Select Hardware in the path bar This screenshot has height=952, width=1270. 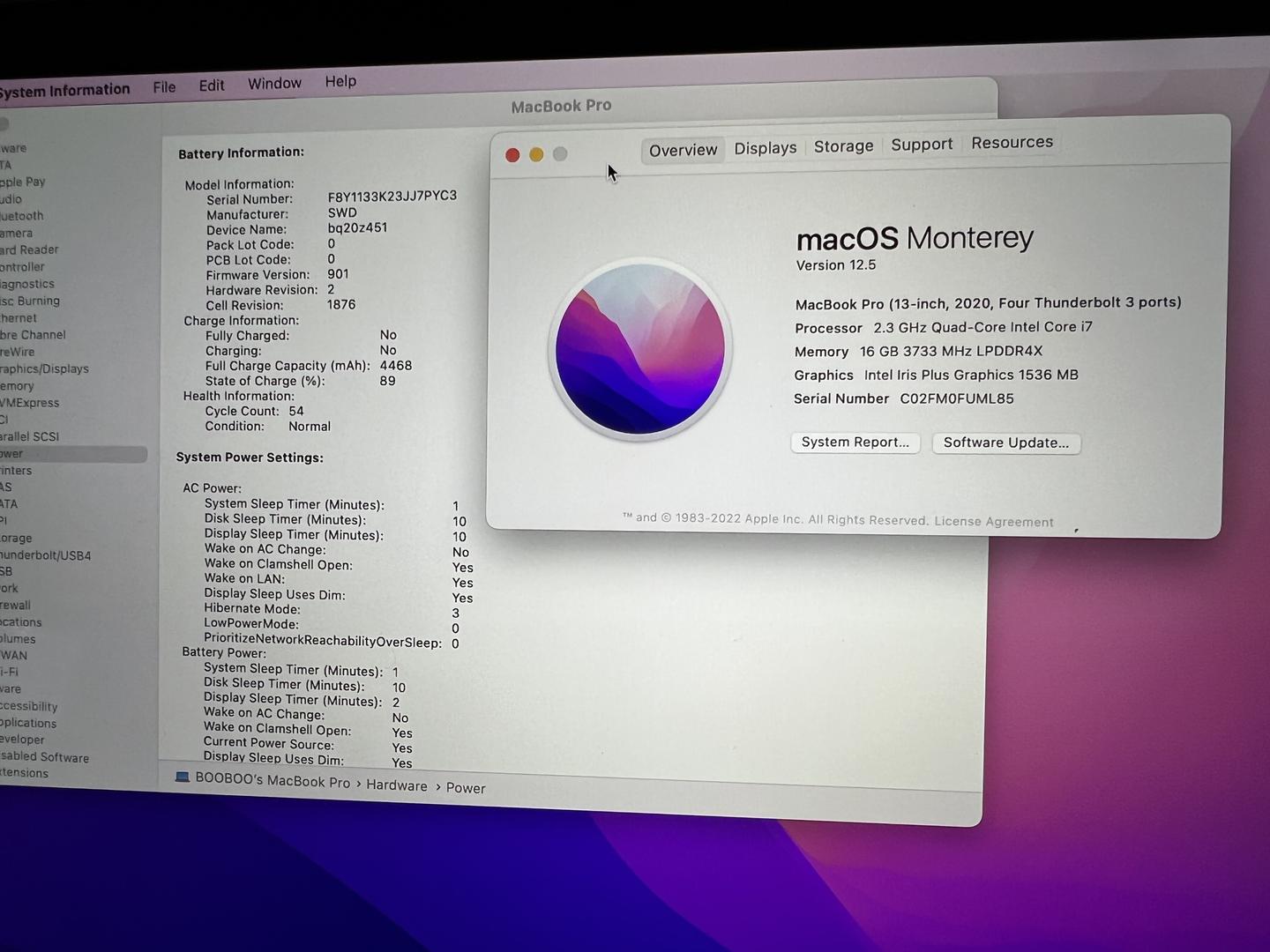(x=397, y=785)
